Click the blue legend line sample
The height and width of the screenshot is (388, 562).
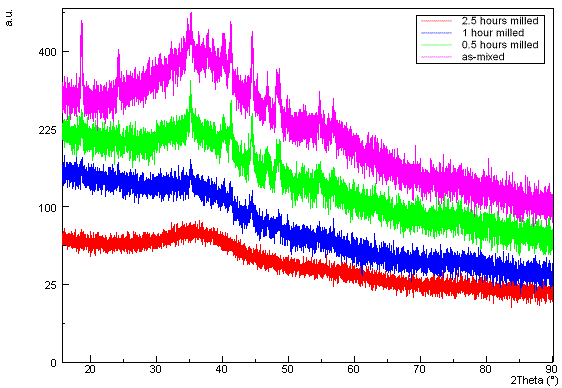pyautogui.click(x=437, y=33)
